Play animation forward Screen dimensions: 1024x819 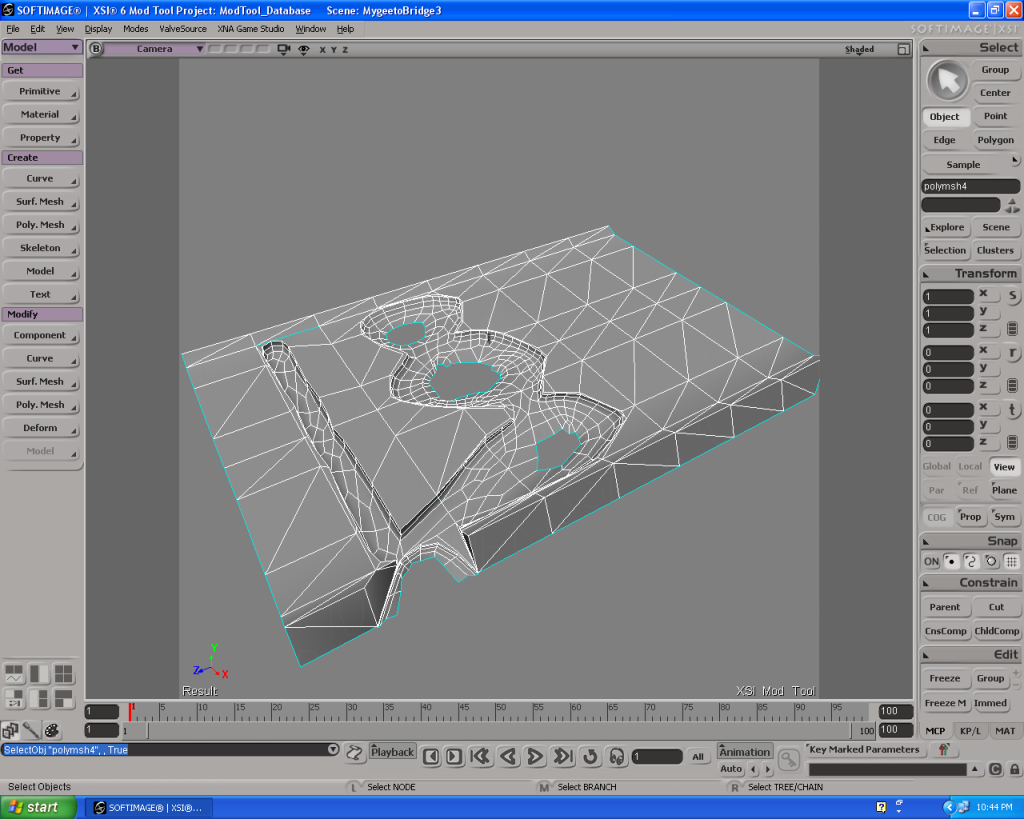point(535,756)
